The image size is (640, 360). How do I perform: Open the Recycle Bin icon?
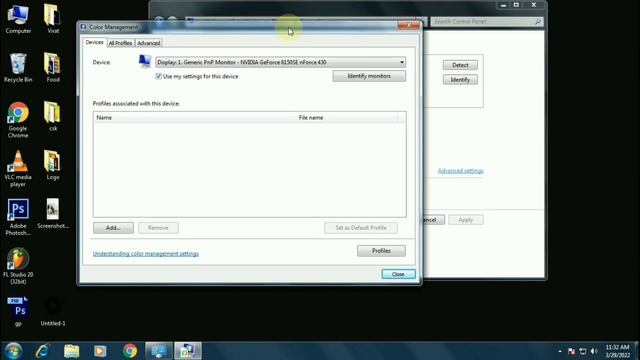pyautogui.click(x=18, y=68)
